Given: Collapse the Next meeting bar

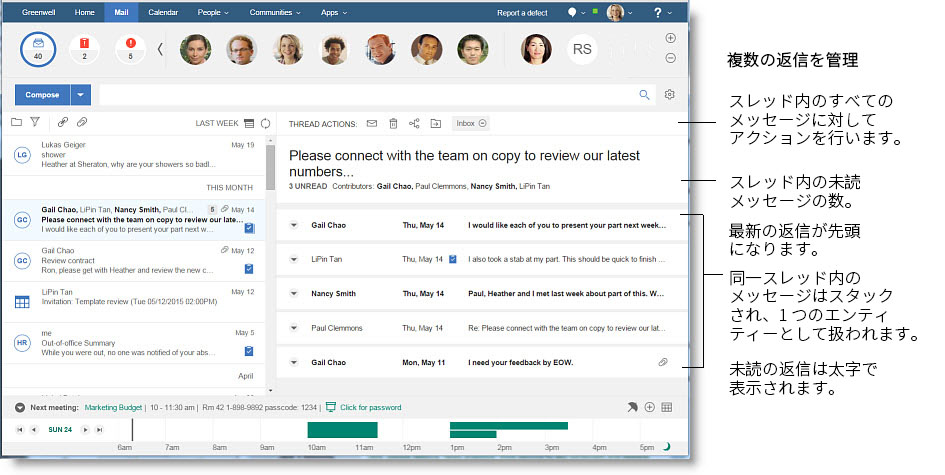Looking at the screenshot, I should (20, 407).
